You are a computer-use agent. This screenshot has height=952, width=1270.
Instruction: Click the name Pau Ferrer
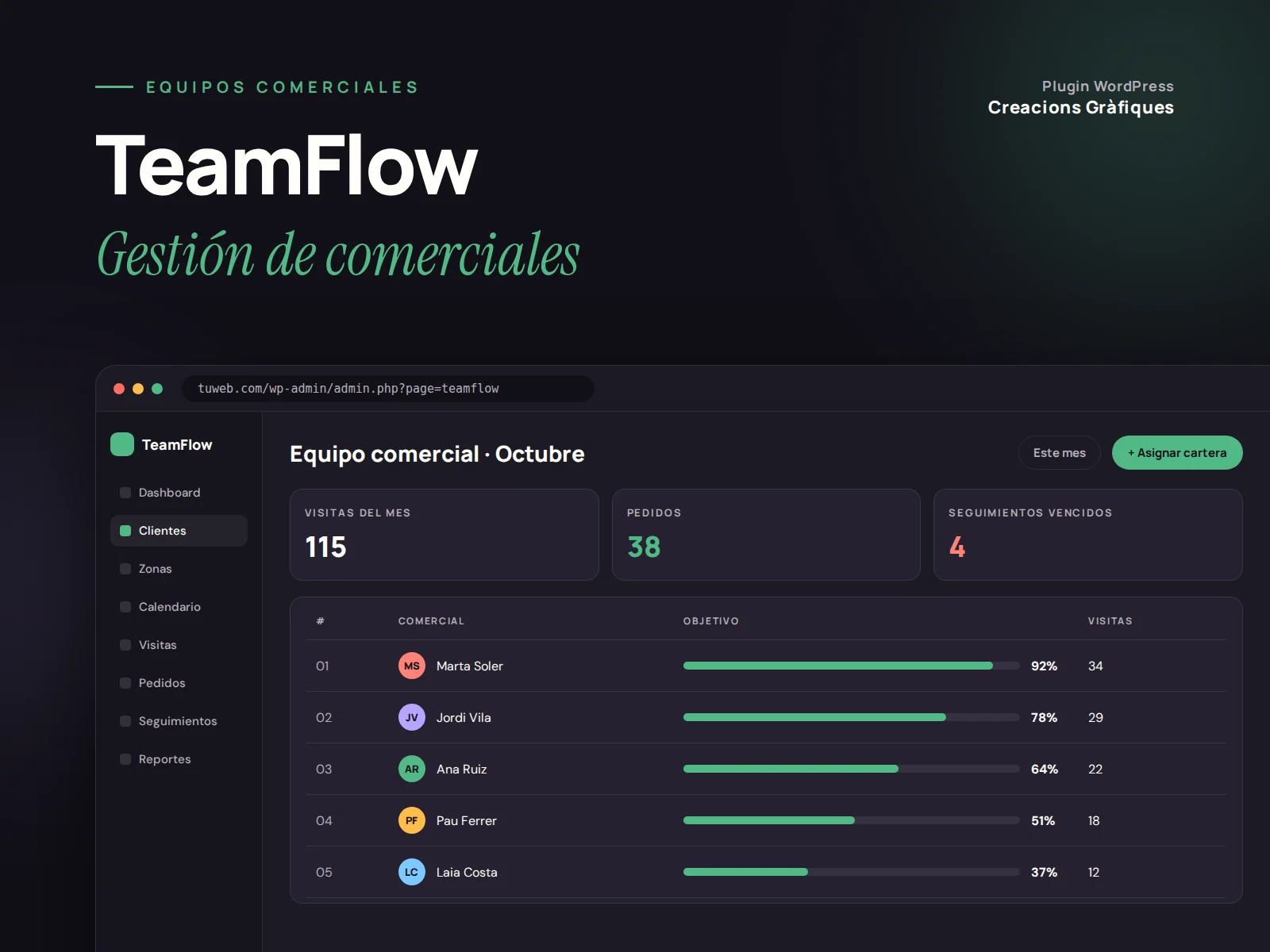tap(466, 821)
